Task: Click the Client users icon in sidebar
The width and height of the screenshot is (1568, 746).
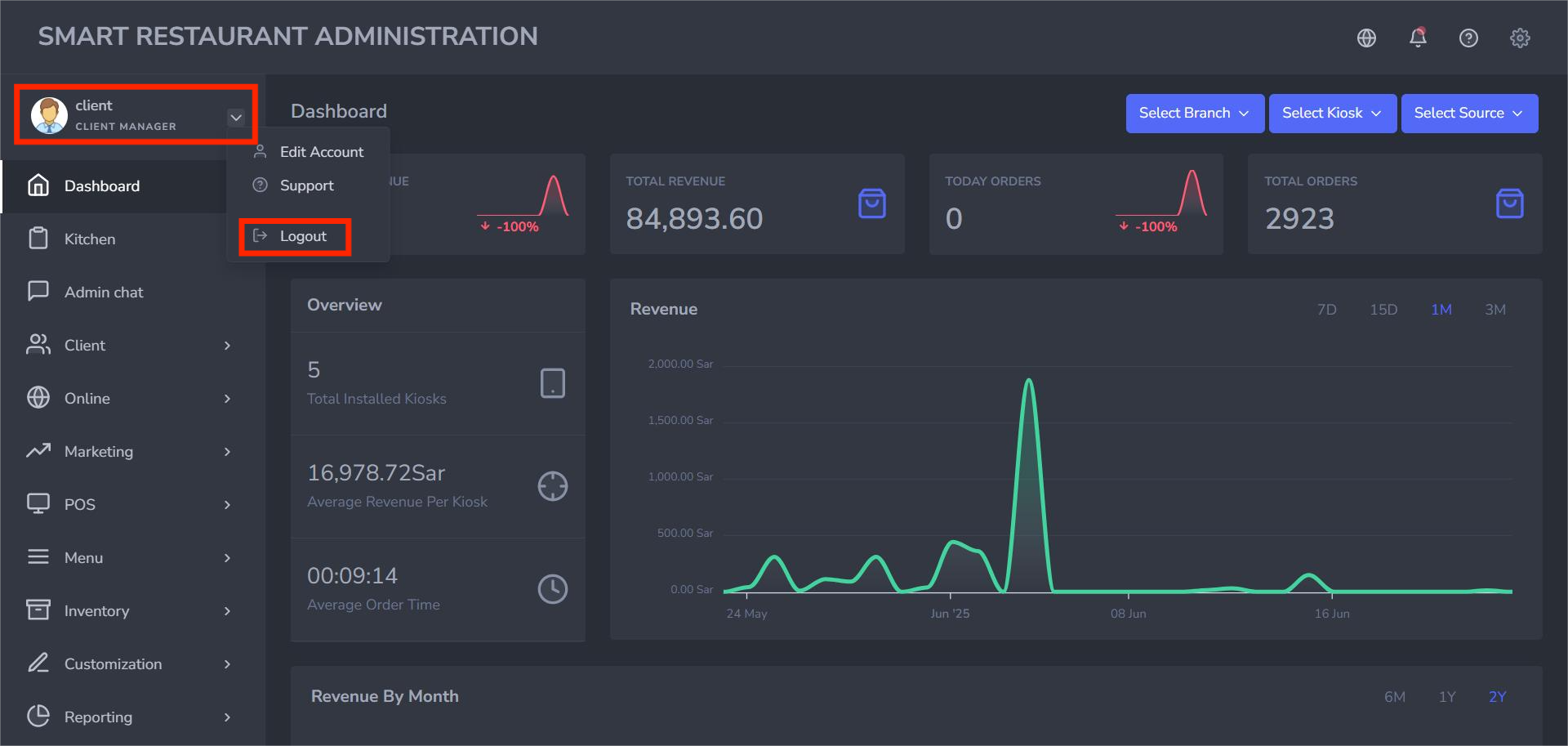Action: pos(38,345)
